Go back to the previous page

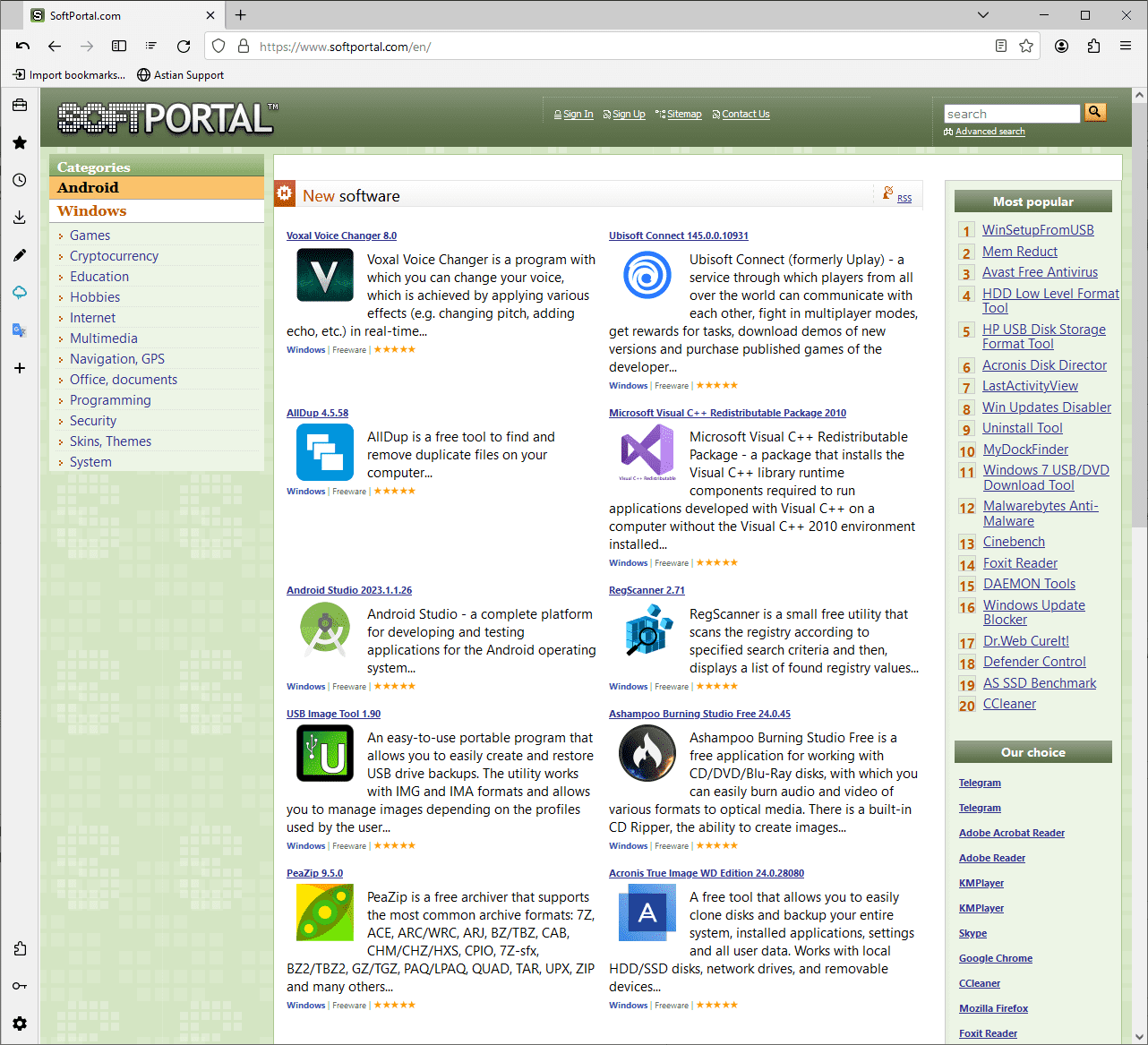[x=55, y=47]
